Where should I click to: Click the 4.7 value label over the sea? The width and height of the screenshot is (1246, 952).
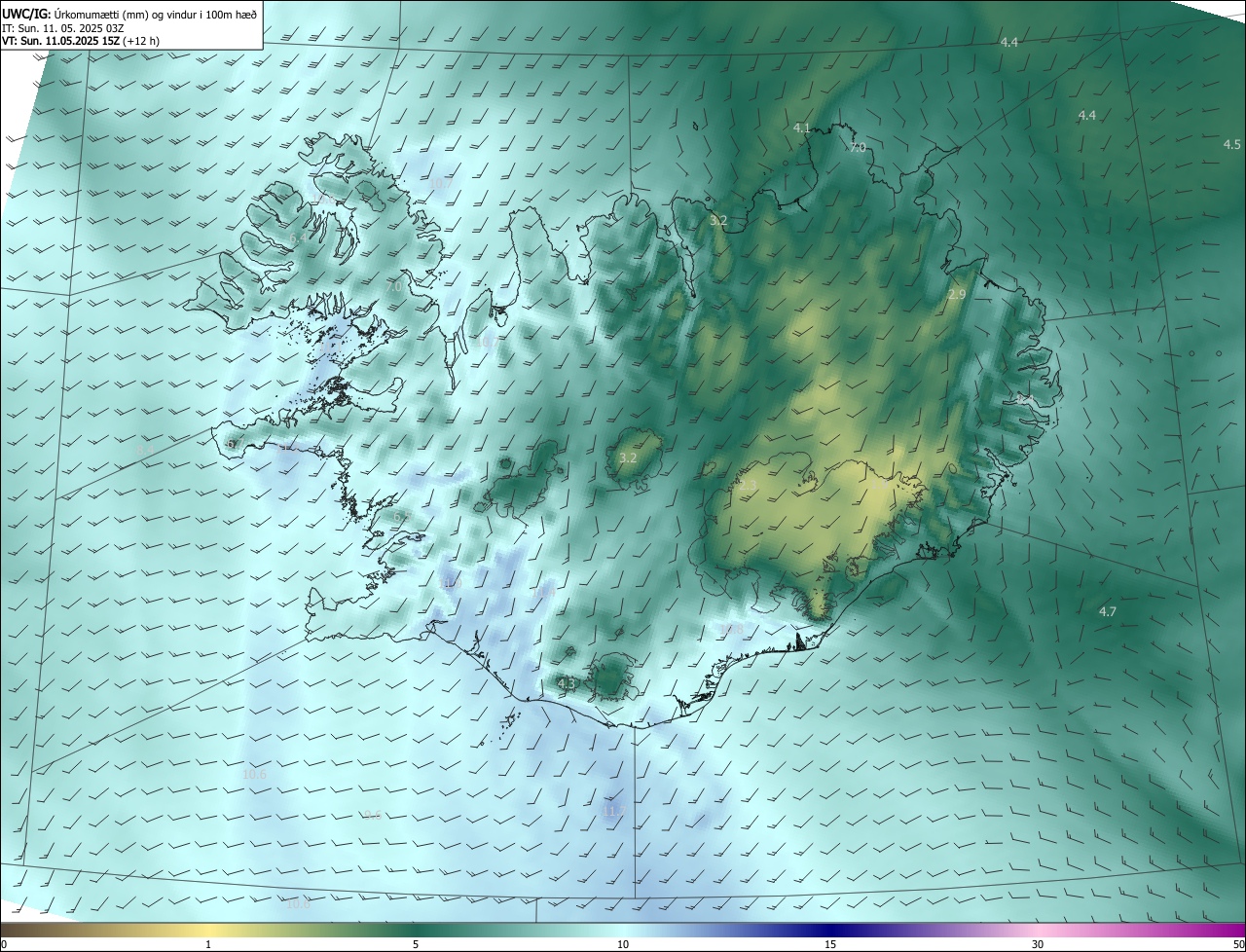click(x=1107, y=611)
